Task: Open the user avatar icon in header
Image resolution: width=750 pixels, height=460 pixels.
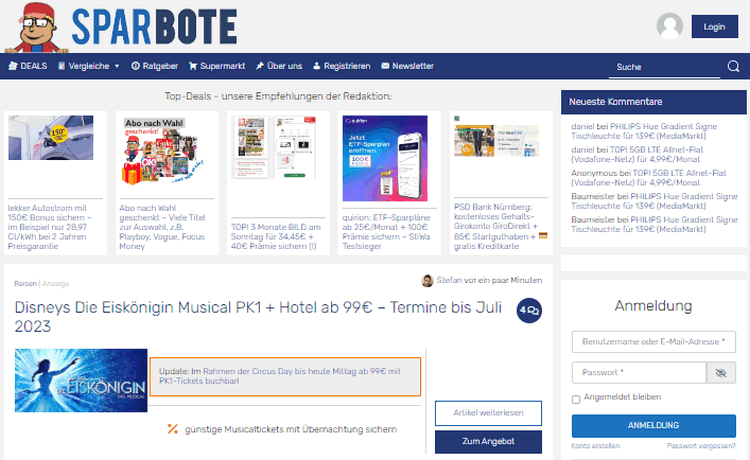Action: (x=670, y=26)
